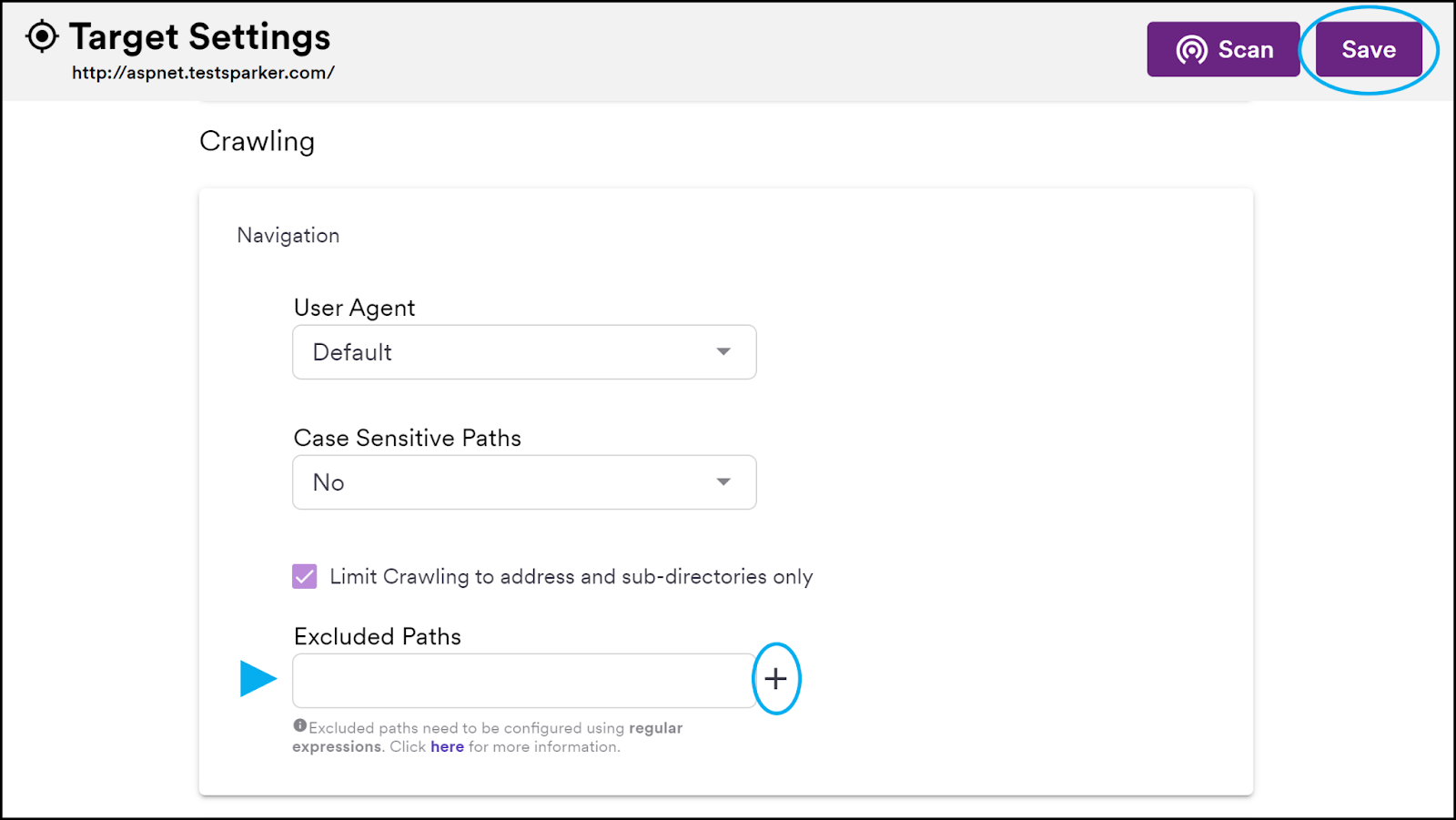Click the 'Limit Crawling to address' label text

571,577
